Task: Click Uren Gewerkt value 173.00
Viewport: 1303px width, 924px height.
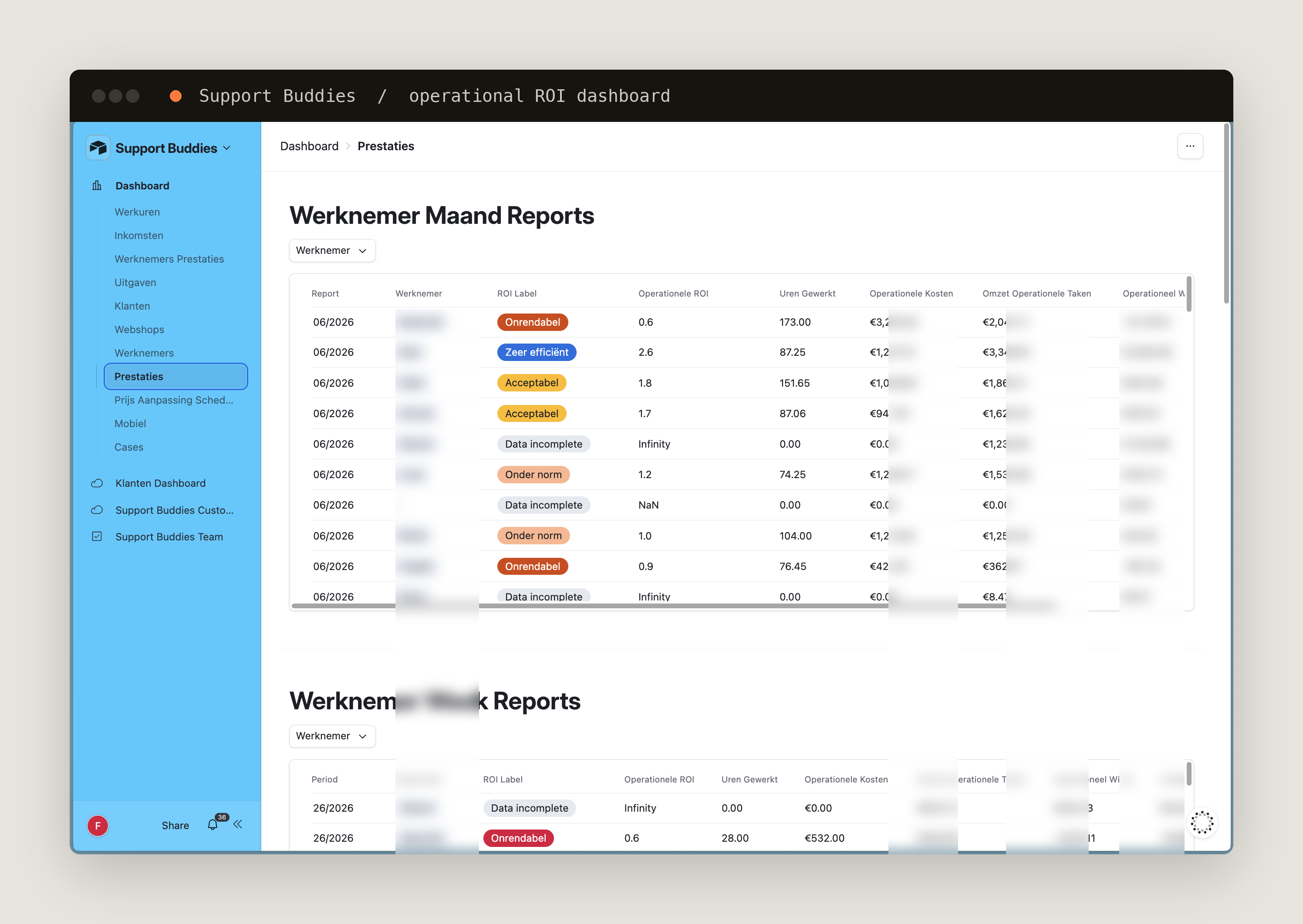Action: [795, 322]
